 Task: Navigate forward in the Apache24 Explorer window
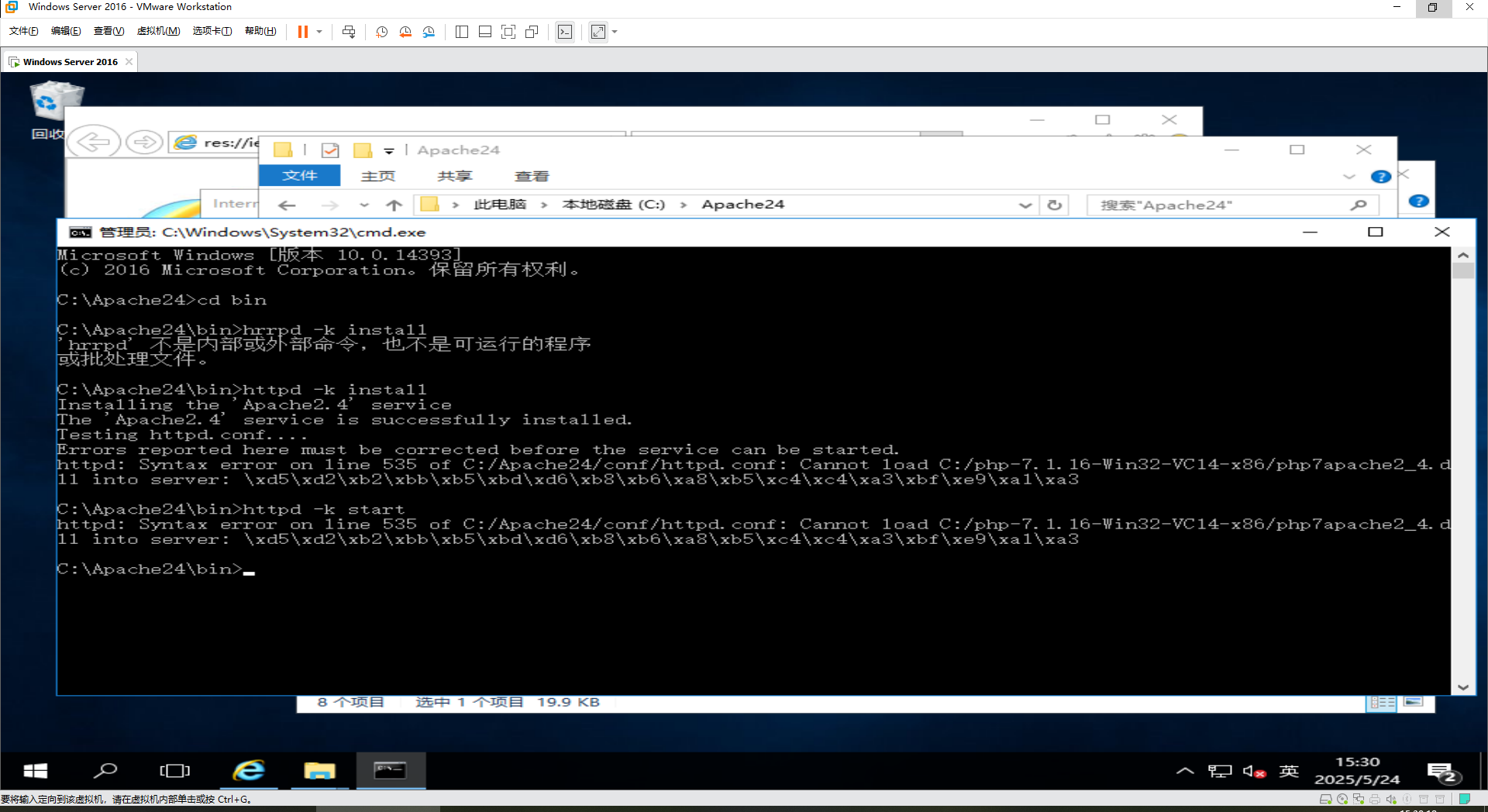click(x=330, y=205)
